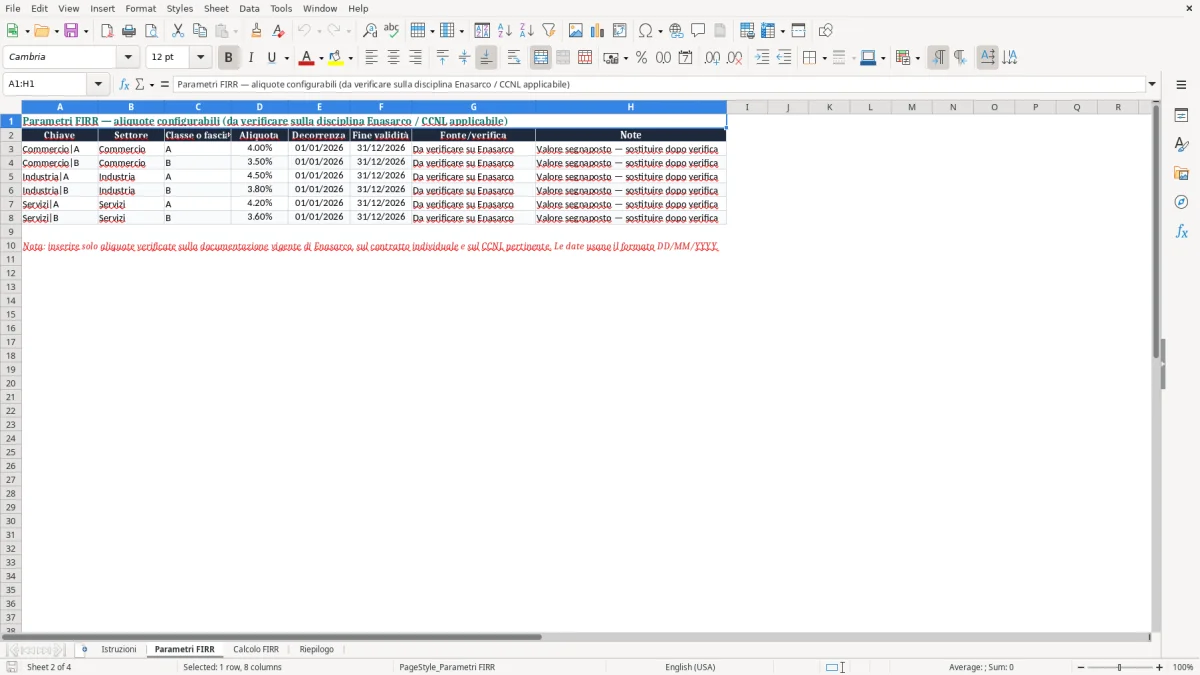Toggle print preview
1200x675 pixels.
coord(151,31)
